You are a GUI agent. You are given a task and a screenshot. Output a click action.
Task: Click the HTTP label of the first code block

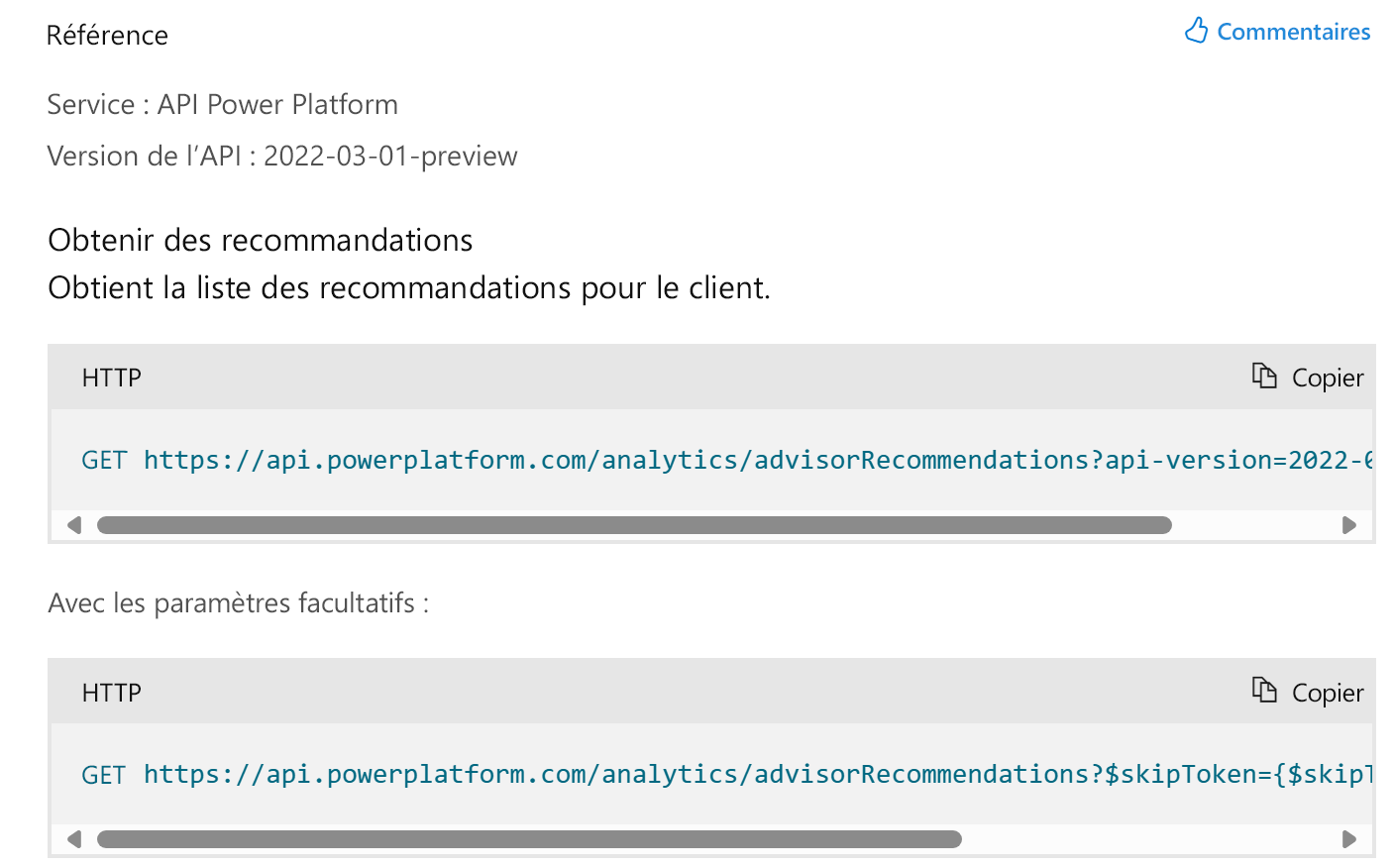(x=112, y=378)
